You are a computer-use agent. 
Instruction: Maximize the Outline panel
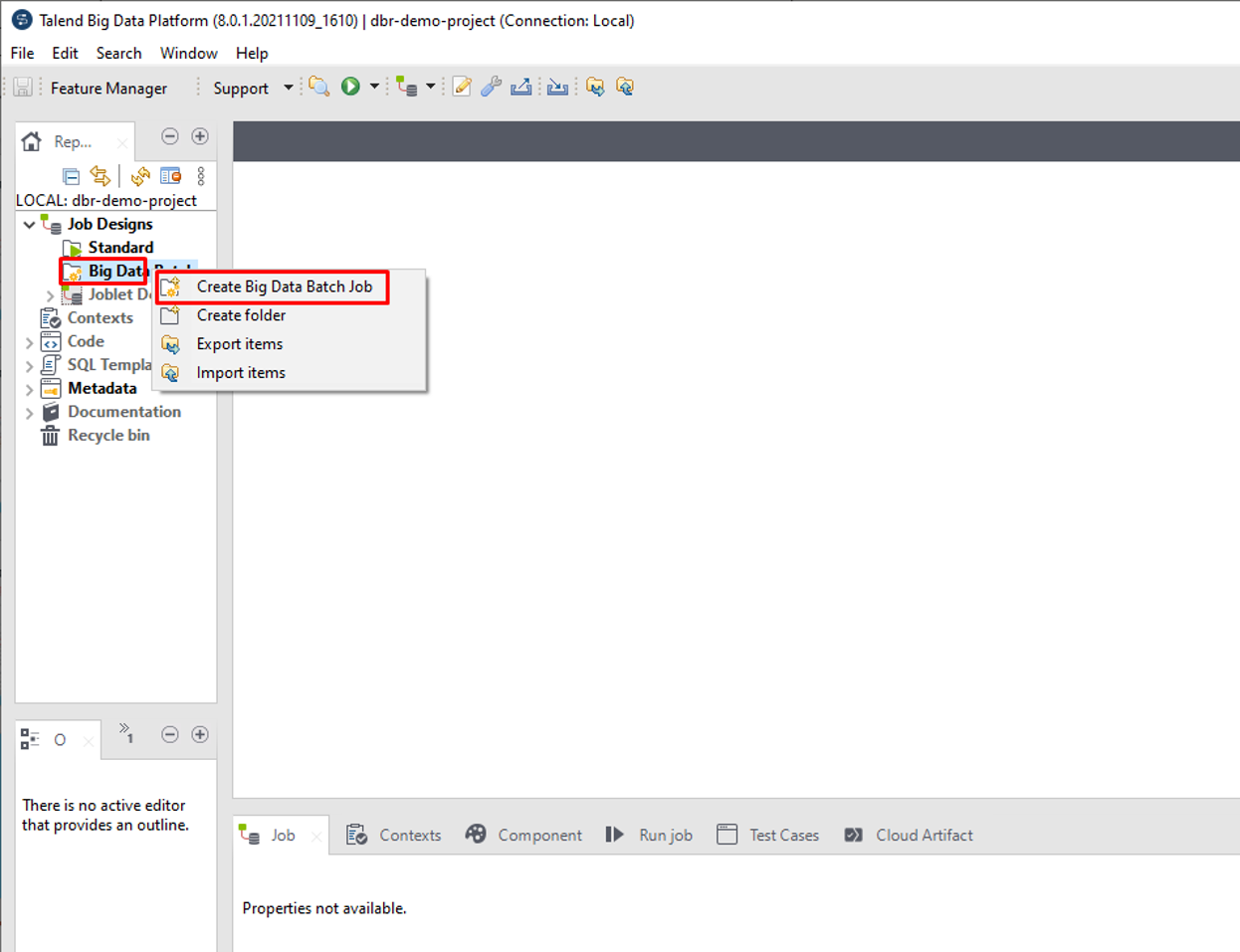pyautogui.click(x=200, y=735)
